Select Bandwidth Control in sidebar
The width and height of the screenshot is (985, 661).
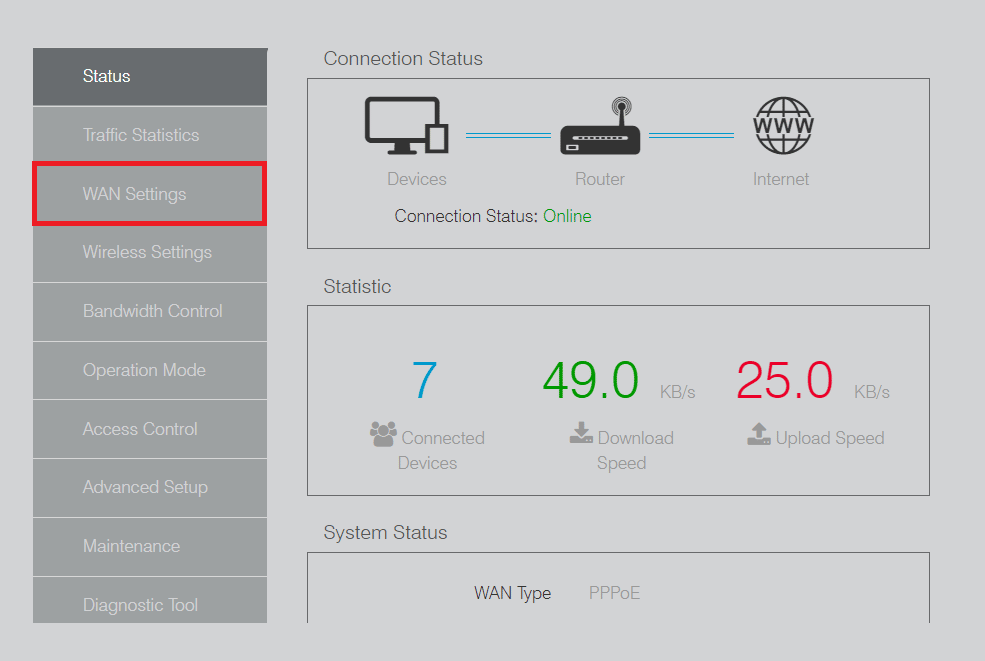(150, 311)
